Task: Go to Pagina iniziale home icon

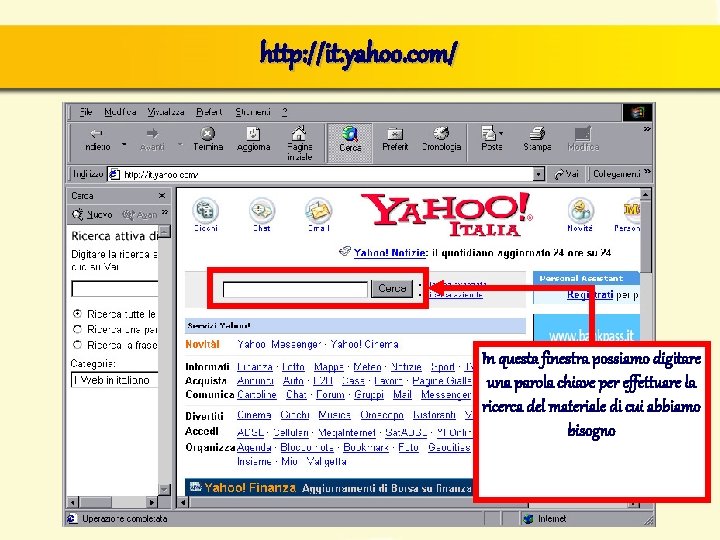Action: coord(299,133)
